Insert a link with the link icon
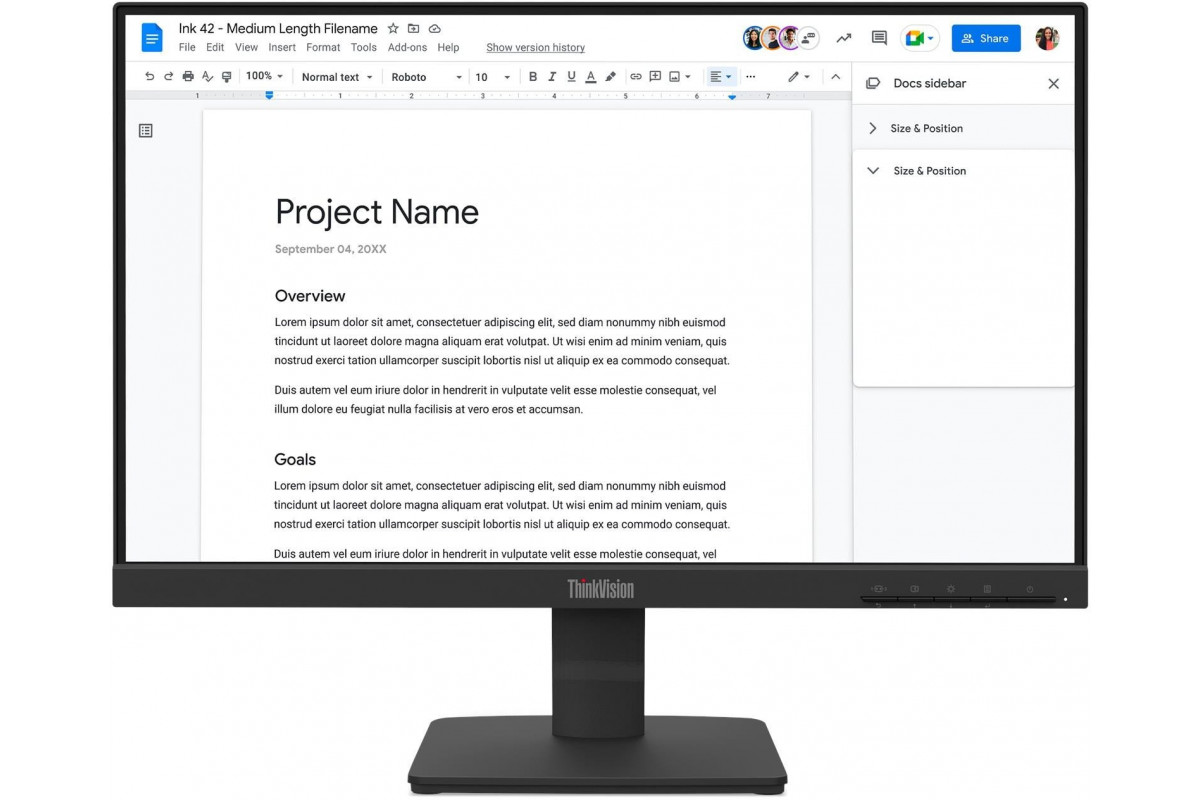Image resolution: width=1200 pixels, height=800 pixels. coord(635,77)
